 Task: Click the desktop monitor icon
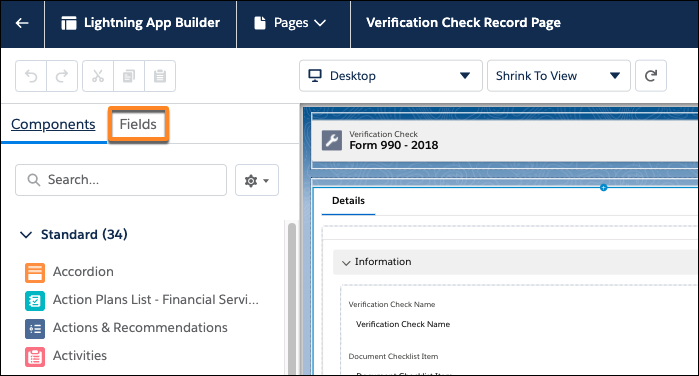315,76
